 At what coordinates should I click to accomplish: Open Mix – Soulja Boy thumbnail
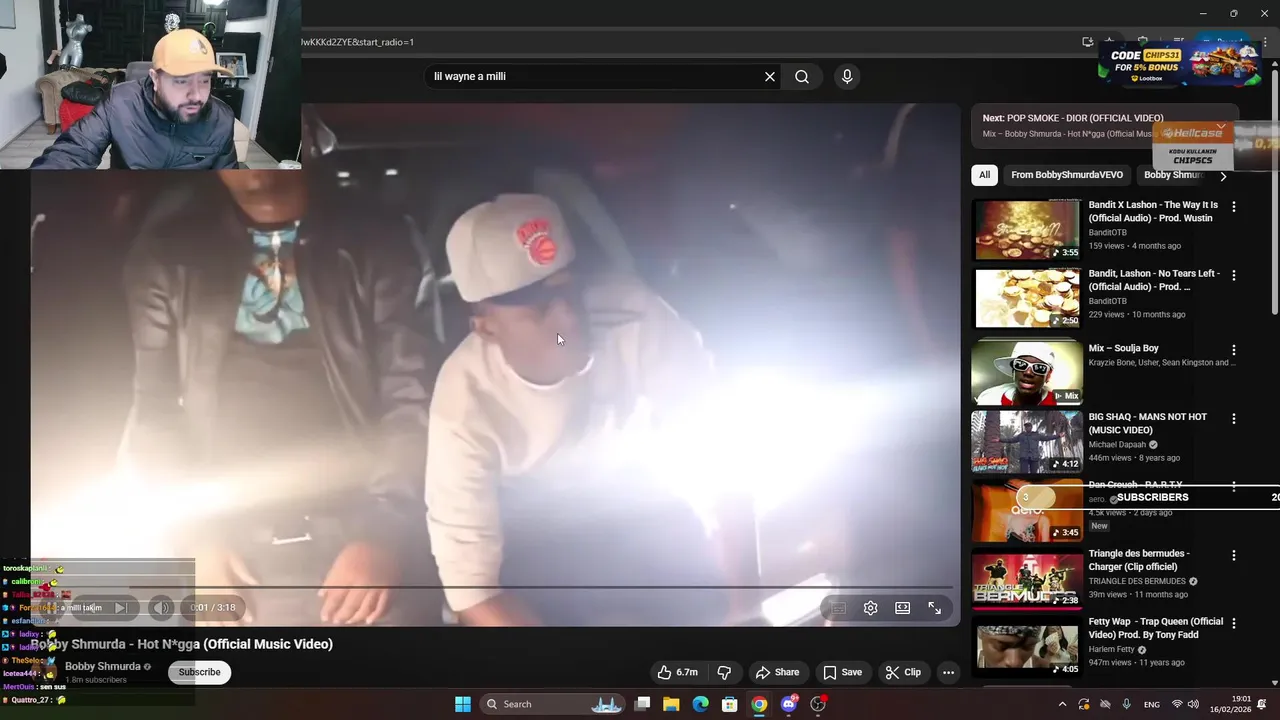tap(1027, 372)
